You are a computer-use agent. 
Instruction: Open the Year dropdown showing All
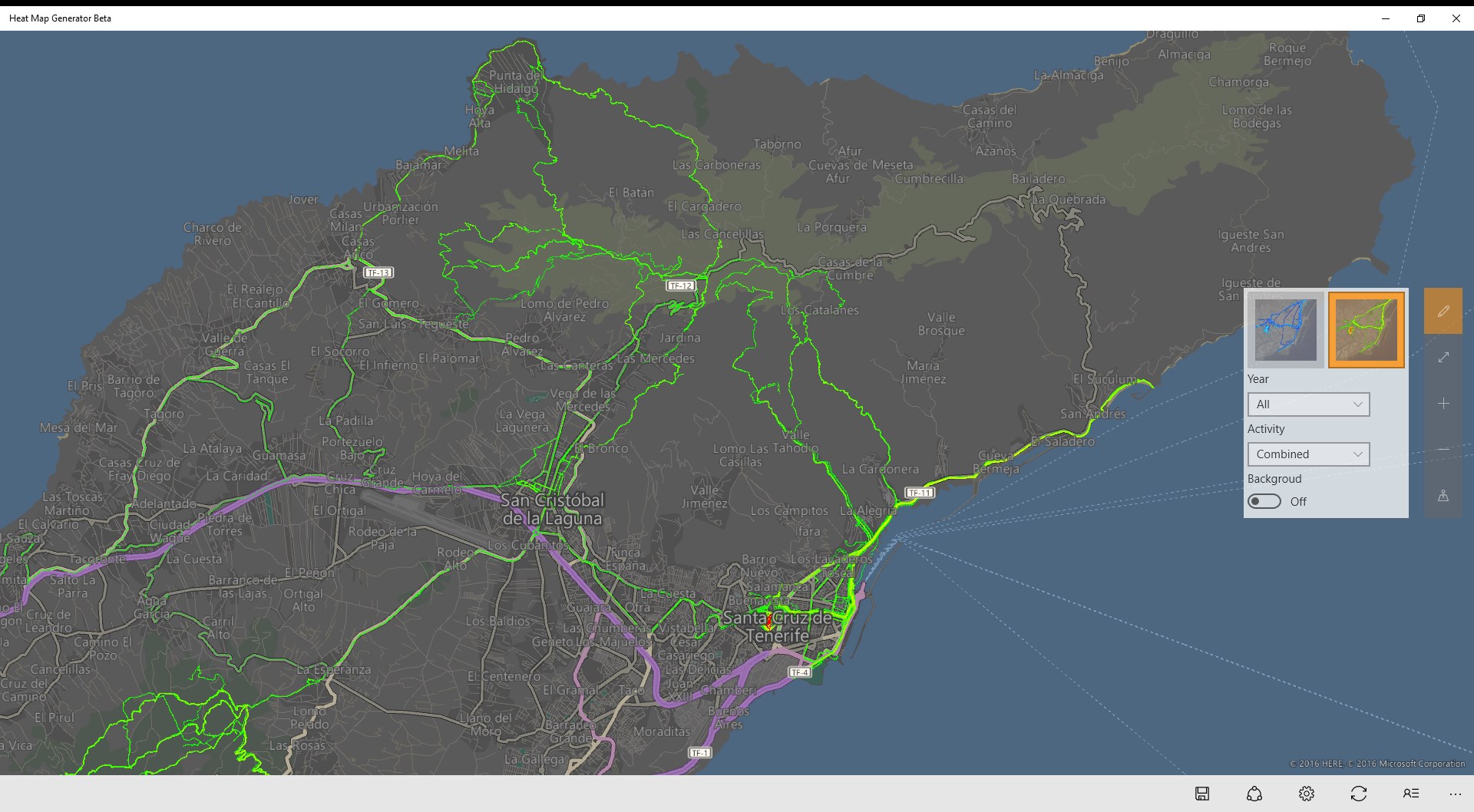[x=1309, y=404]
